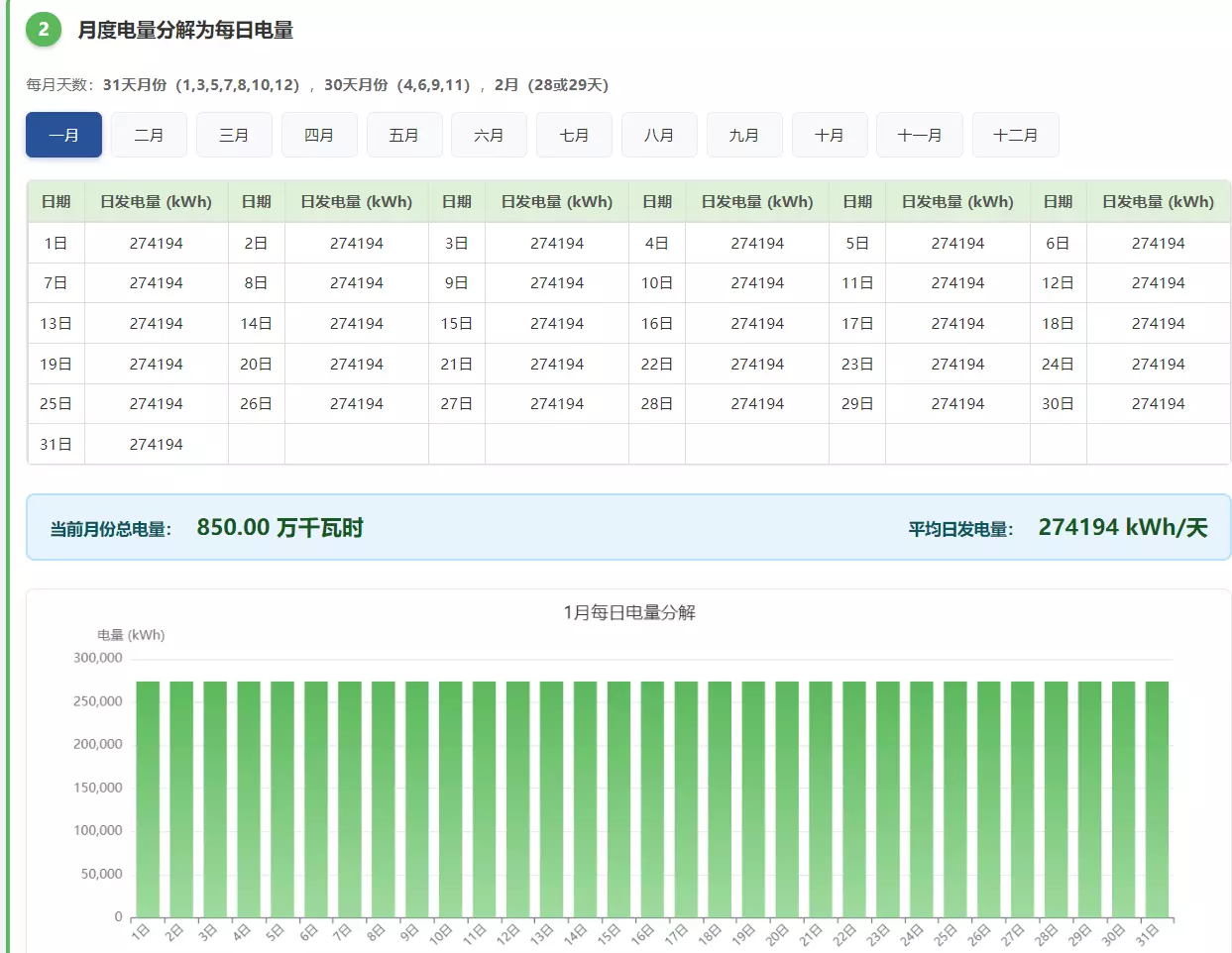1232x953 pixels.
Task: Open the 八月 tab
Action: click(659, 135)
